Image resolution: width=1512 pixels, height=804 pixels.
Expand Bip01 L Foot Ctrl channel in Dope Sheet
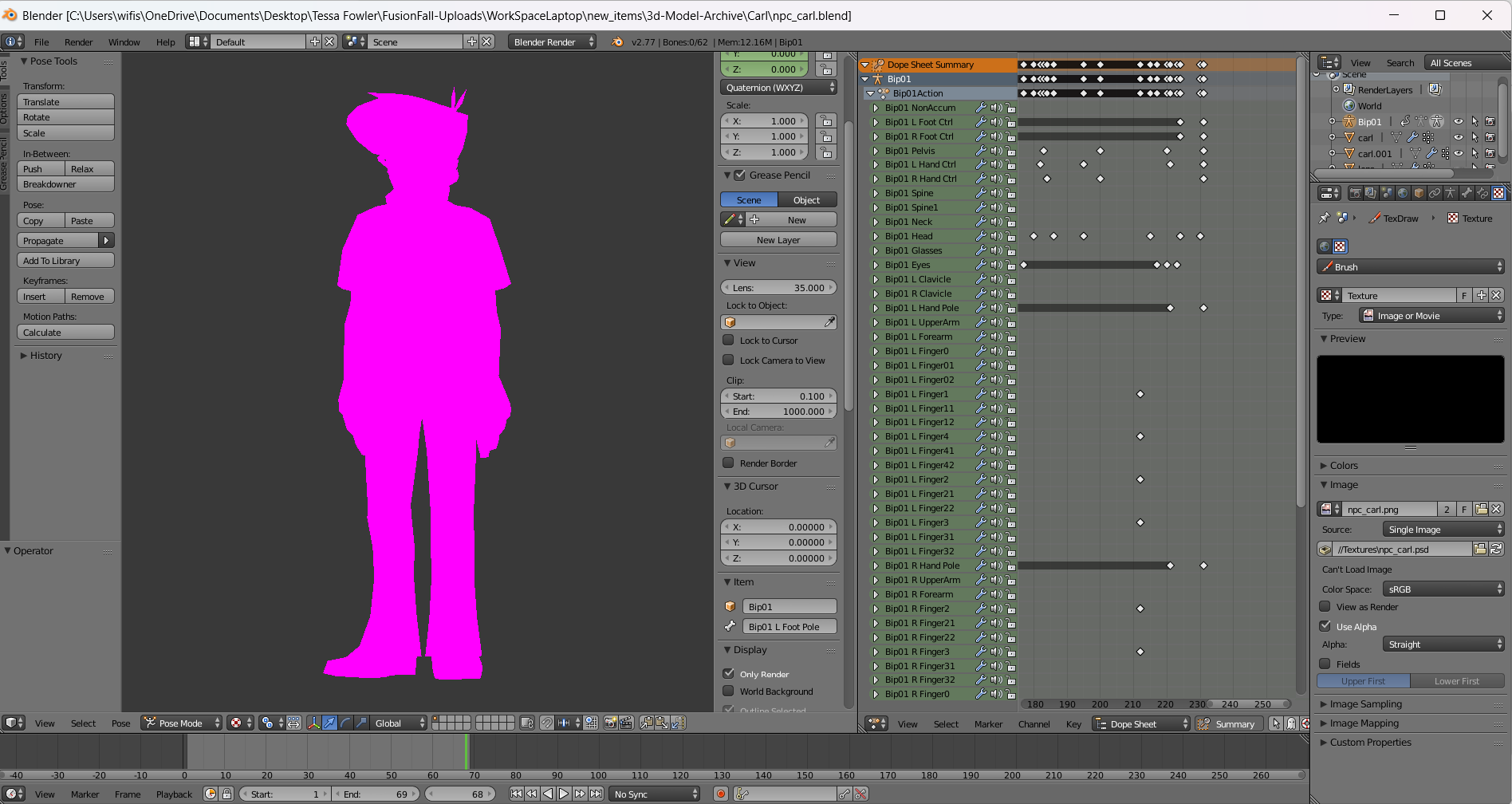876,122
